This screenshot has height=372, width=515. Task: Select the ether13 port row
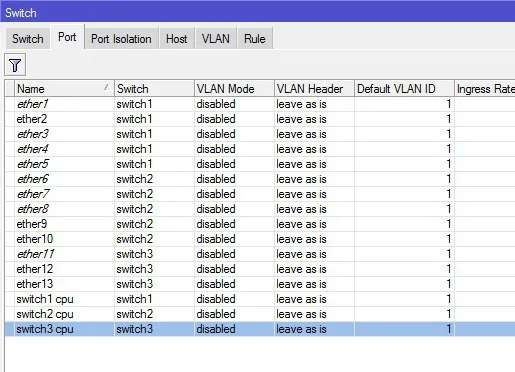click(x=260, y=284)
